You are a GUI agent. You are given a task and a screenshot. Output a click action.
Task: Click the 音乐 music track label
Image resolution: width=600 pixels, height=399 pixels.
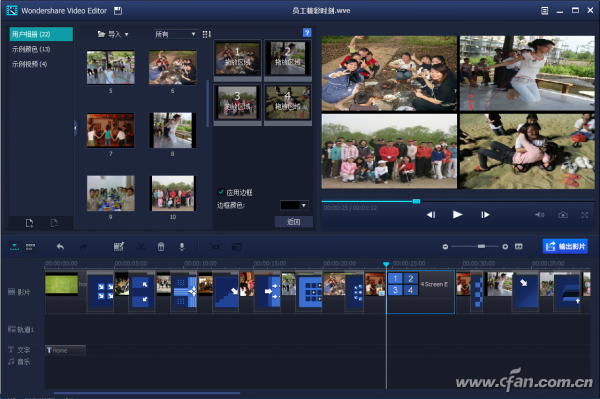[19, 362]
